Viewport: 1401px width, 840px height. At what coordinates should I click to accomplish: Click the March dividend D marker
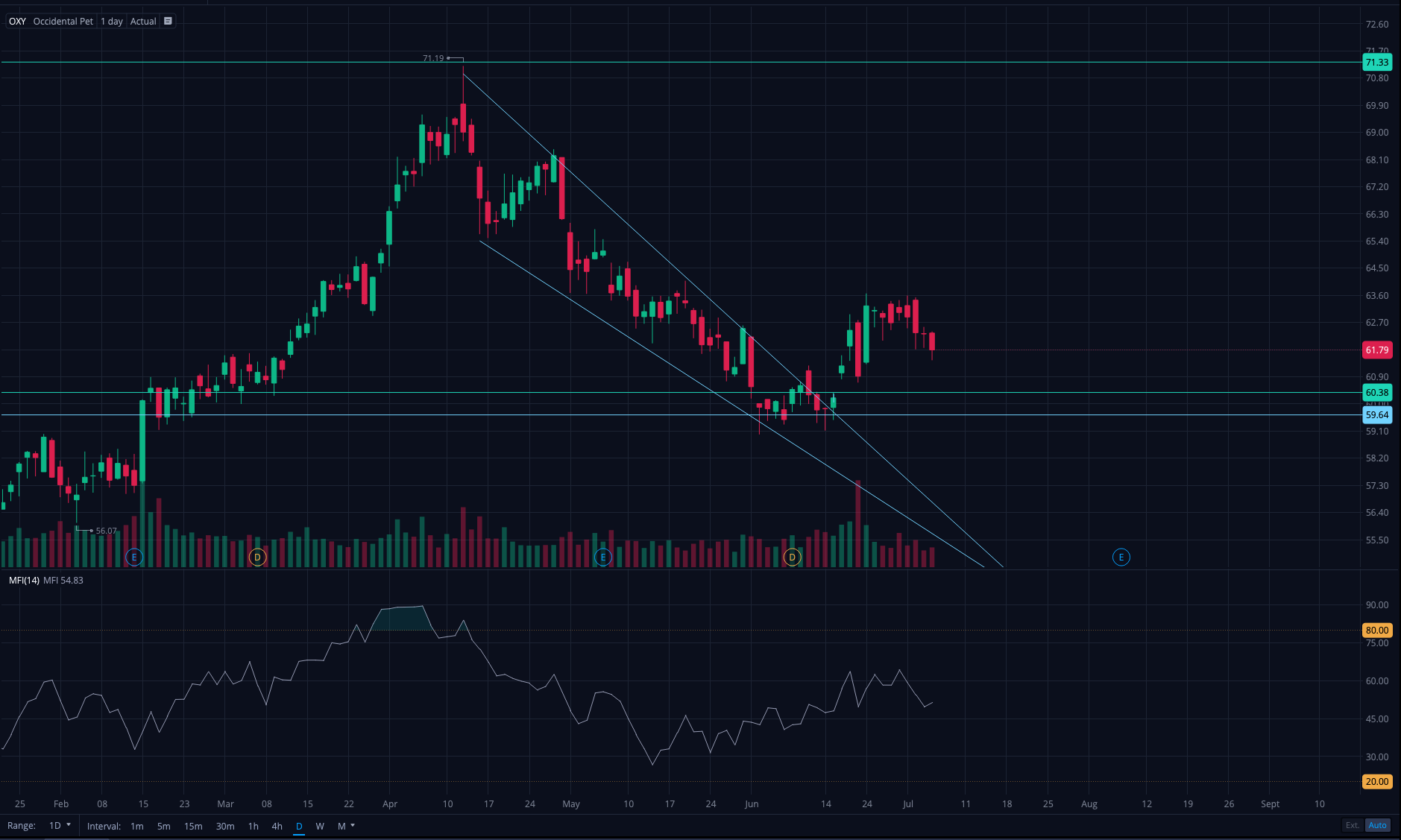tap(257, 557)
